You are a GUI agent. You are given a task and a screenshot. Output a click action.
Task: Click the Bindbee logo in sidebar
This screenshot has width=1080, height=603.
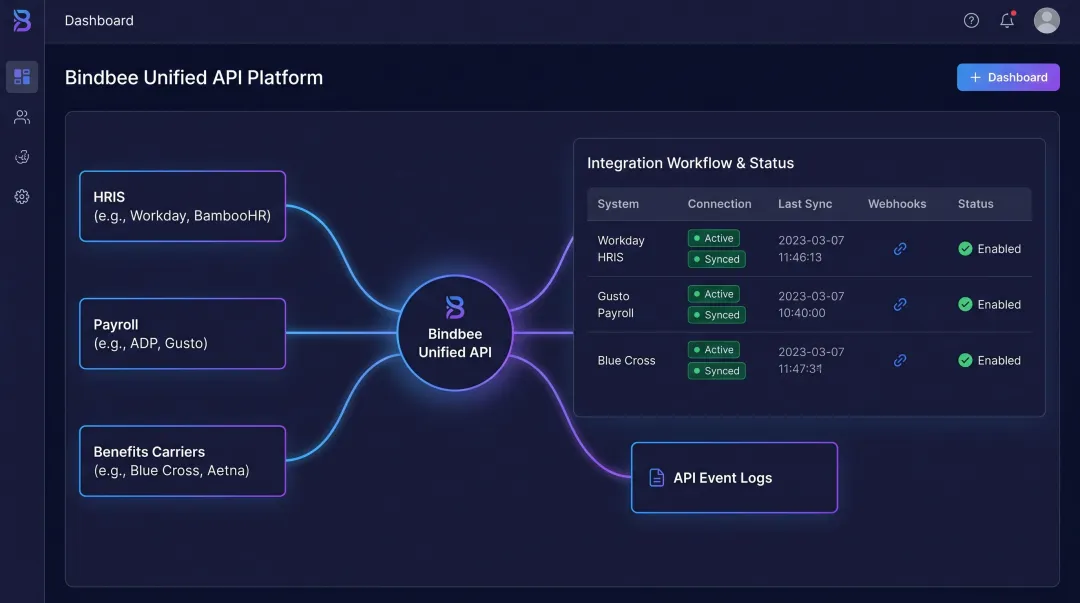tap(22, 21)
